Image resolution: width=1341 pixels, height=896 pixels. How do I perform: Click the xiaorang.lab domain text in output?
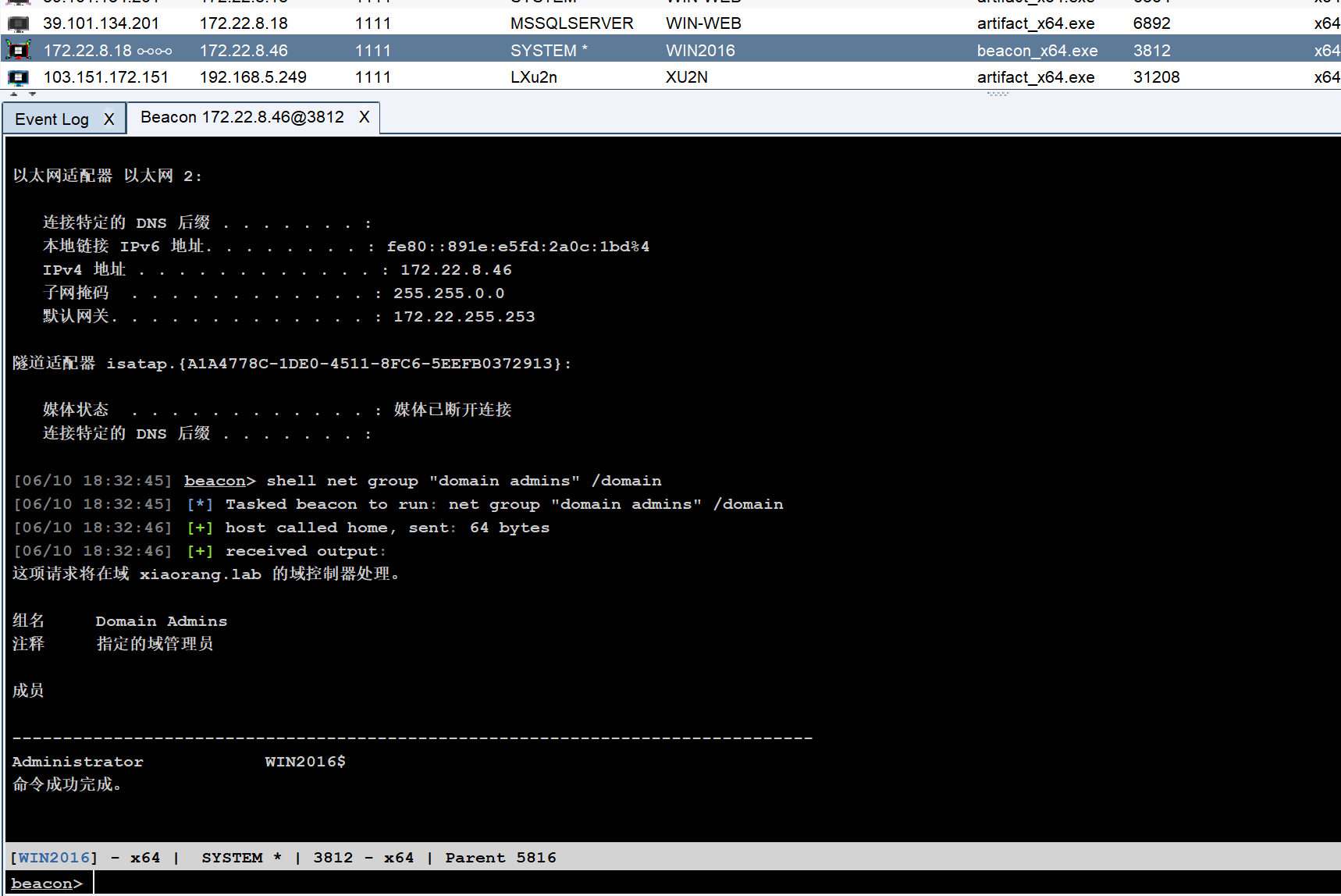pyautogui.click(x=201, y=574)
